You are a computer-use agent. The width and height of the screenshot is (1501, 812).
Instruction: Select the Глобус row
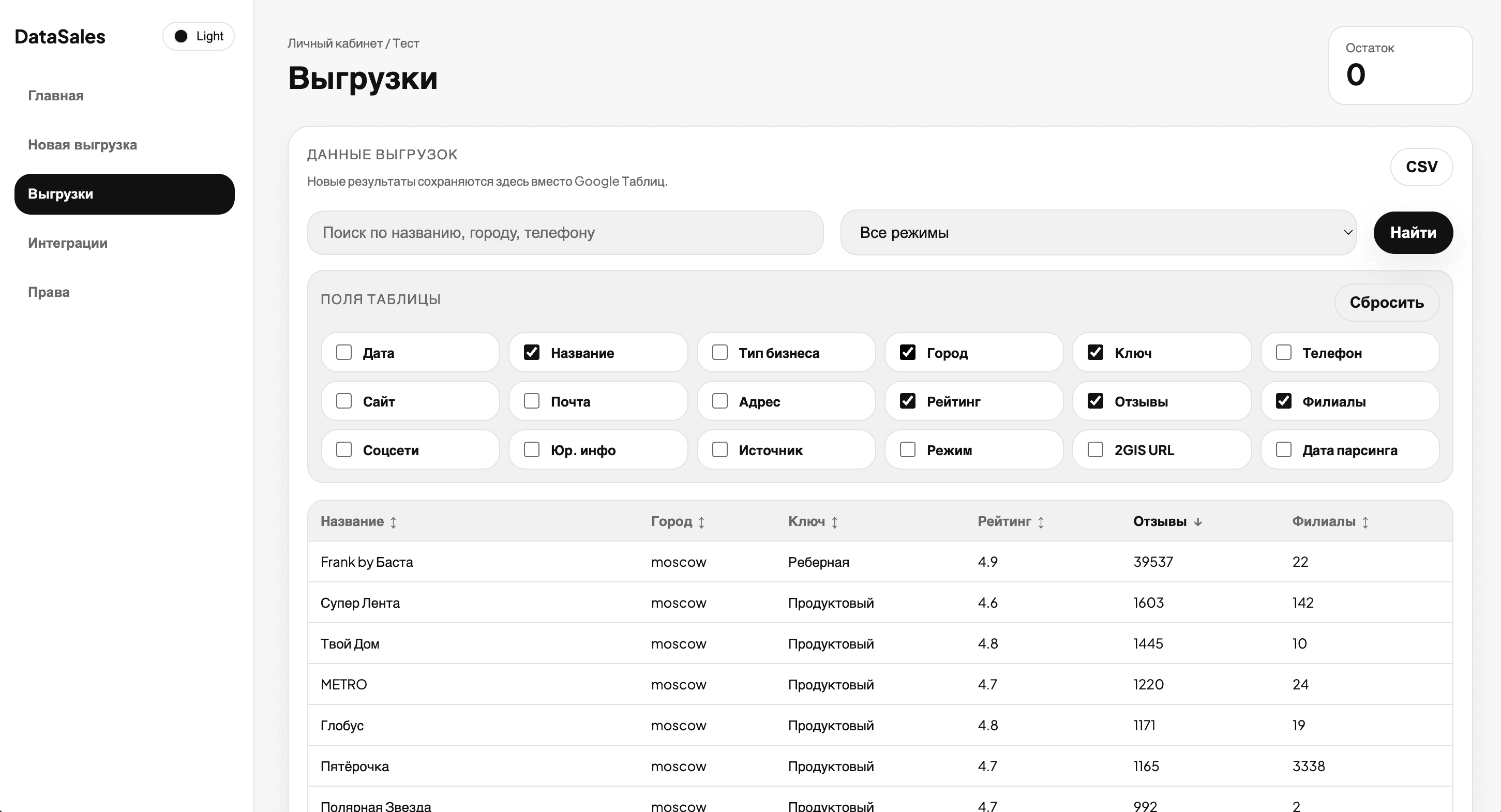tap(880, 725)
